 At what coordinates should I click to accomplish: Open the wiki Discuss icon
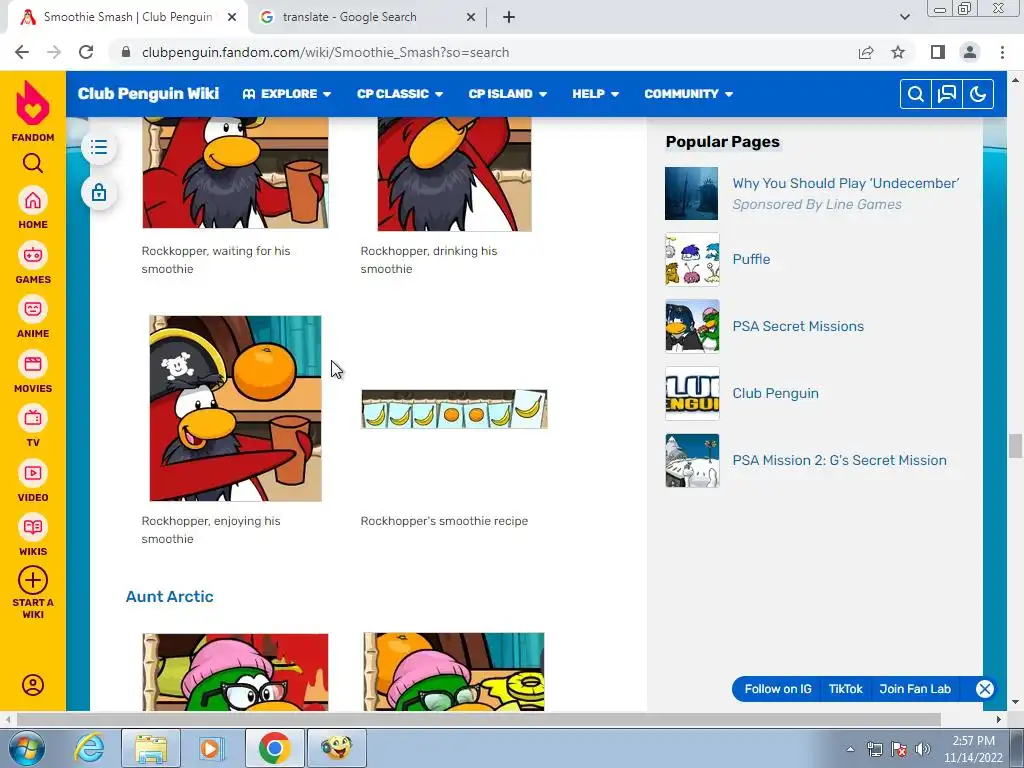click(947, 94)
